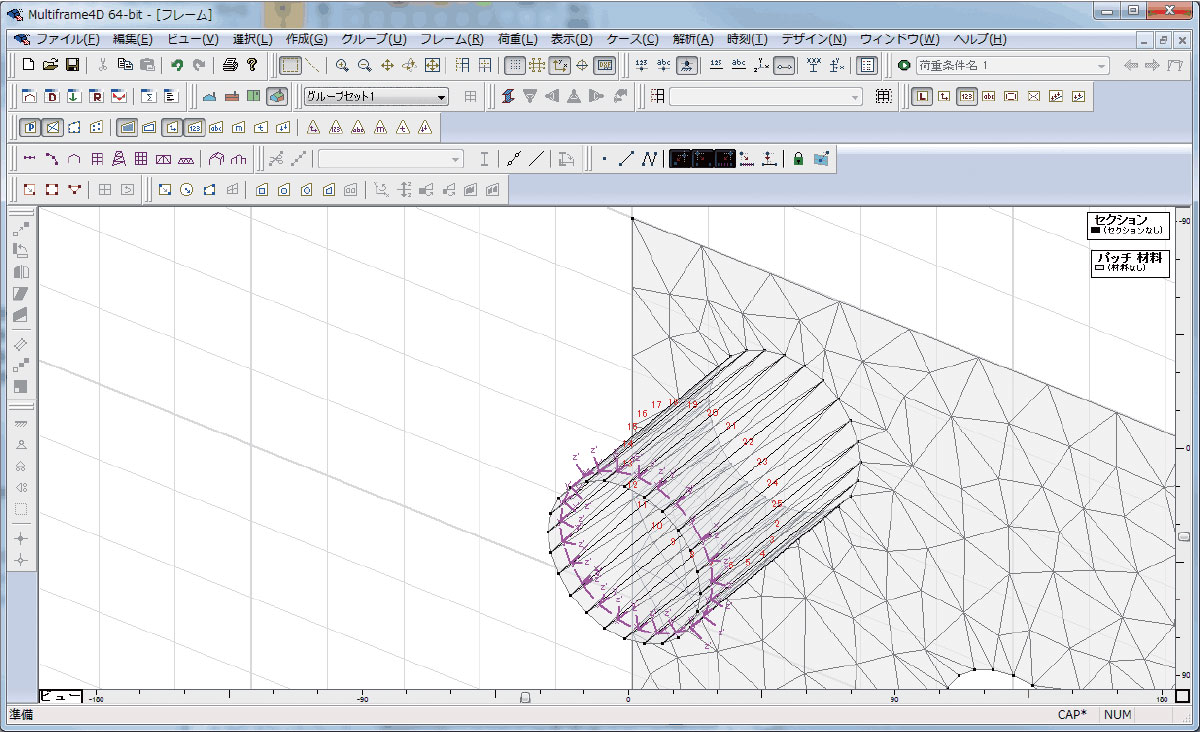Image resolution: width=1200 pixels, height=732 pixels.
Task: Click the Pan four-arrow move icon
Action: tap(387, 65)
